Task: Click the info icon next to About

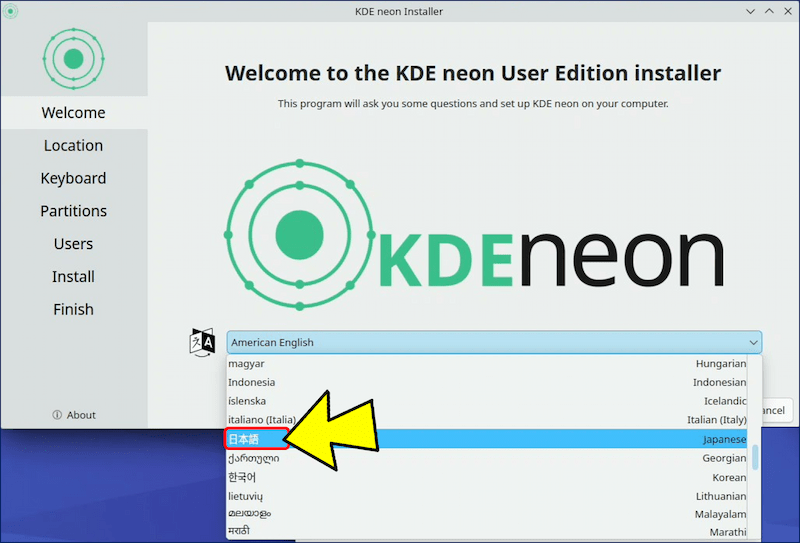Action: tap(57, 415)
